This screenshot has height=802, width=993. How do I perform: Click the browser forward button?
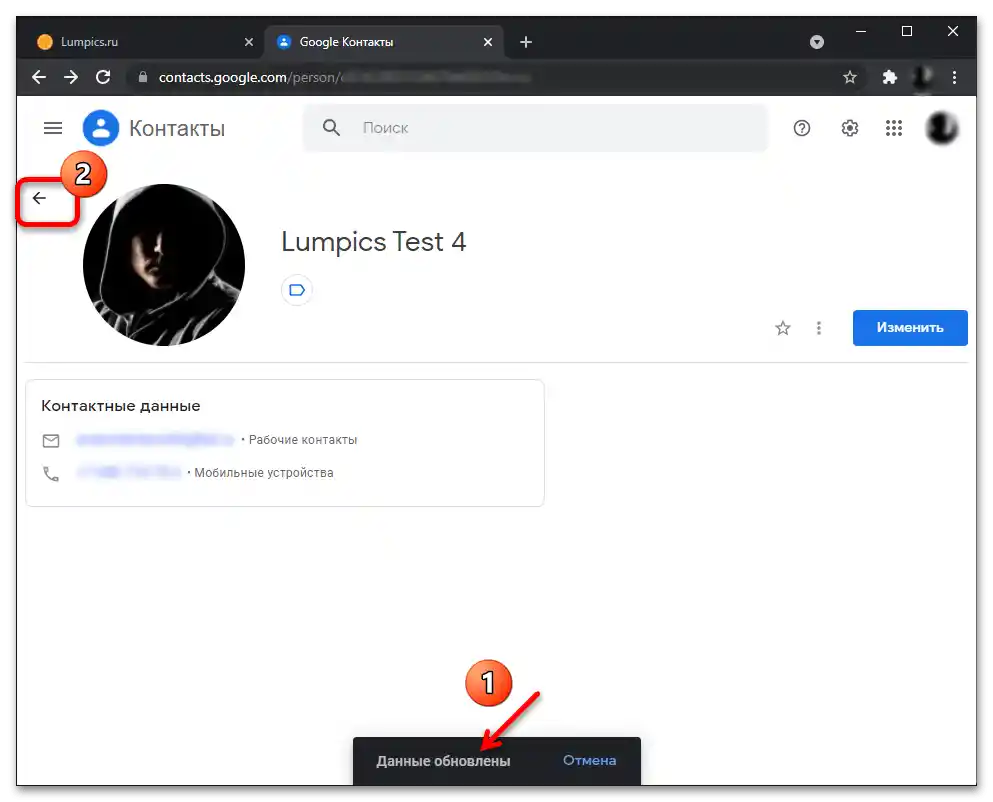[x=71, y=77]
